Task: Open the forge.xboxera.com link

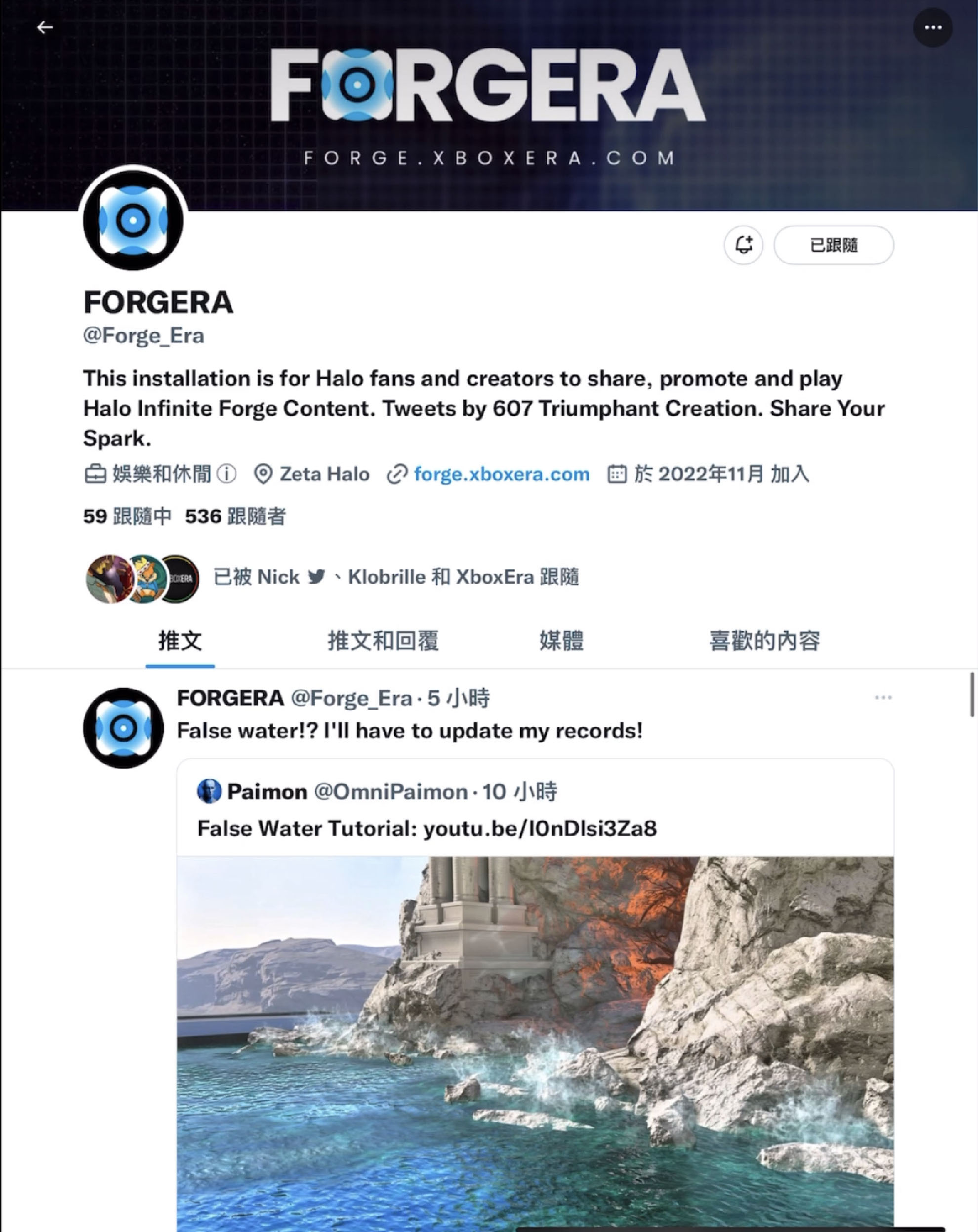Action: tap(501, 475)
